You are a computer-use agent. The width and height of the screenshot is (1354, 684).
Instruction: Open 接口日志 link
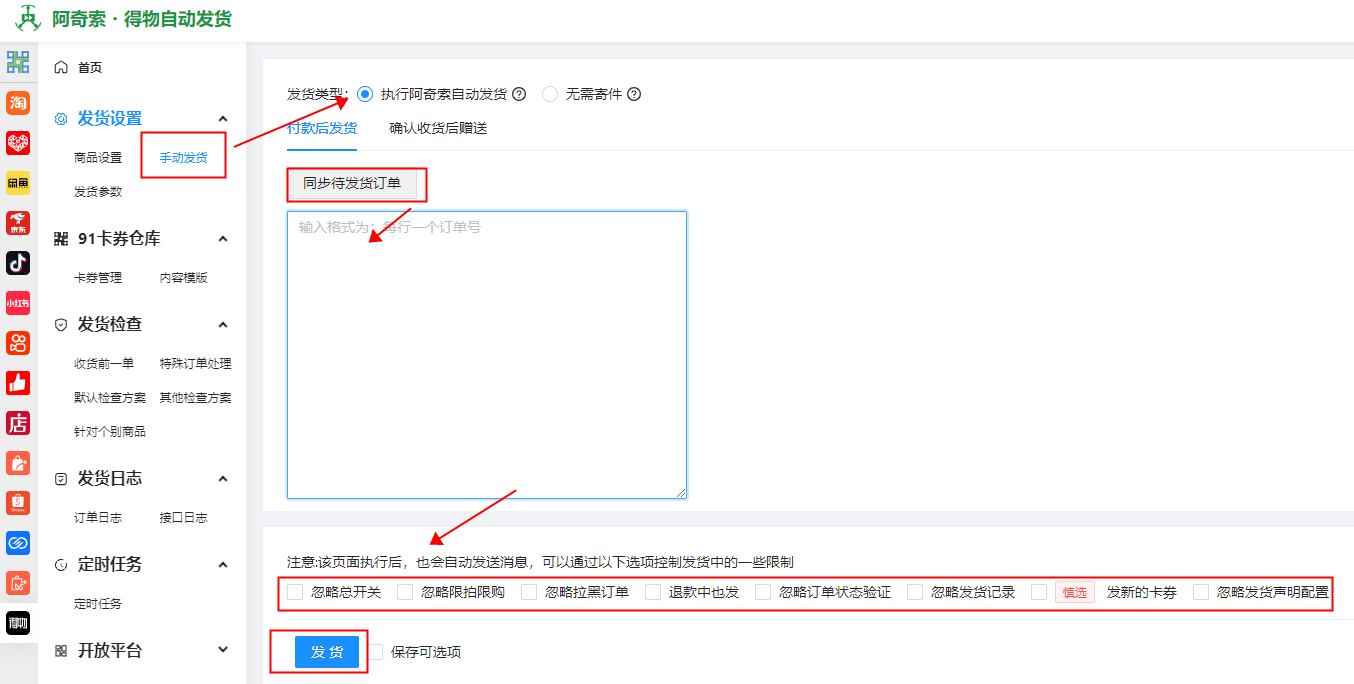(184, 518)
